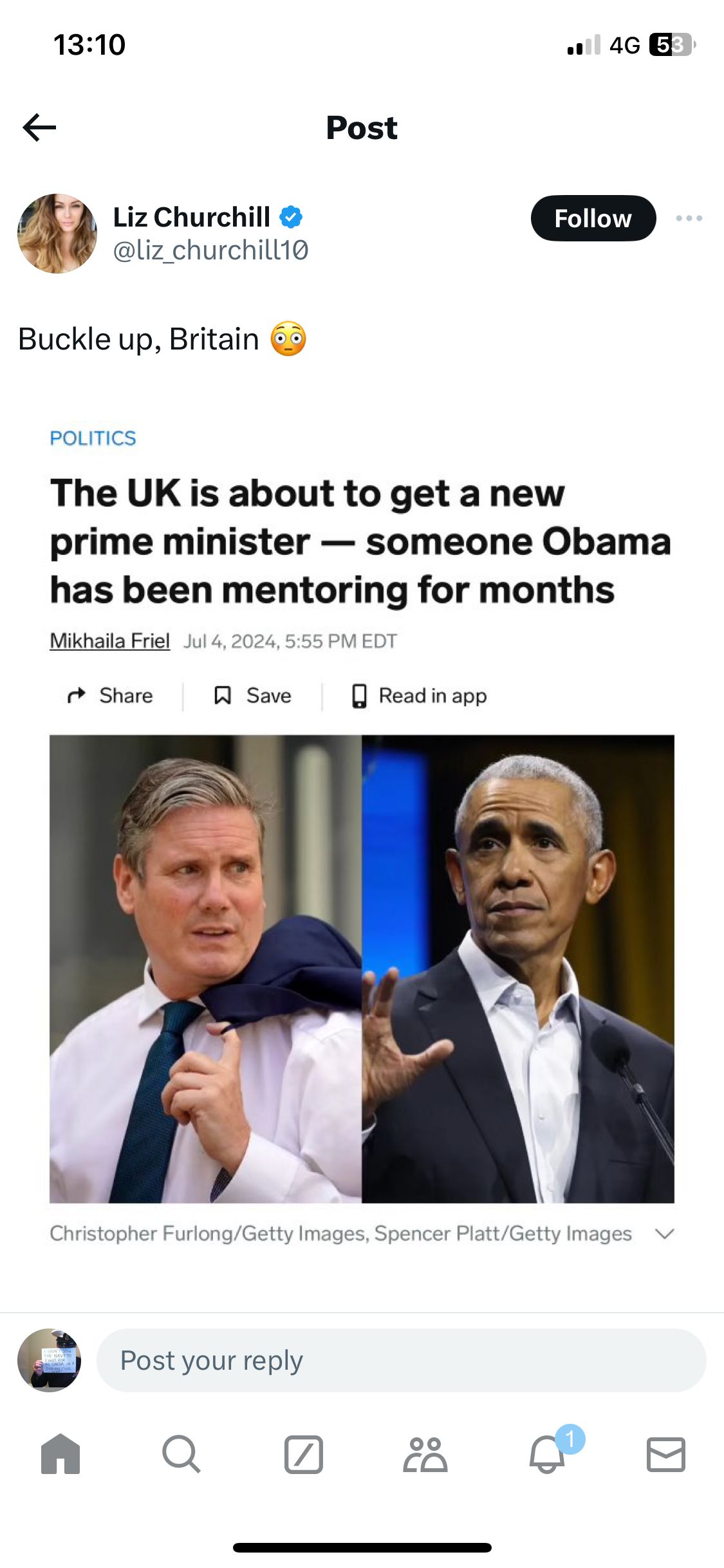
Task: Open the Grok slash icon tab
Action: [304, 1454]
